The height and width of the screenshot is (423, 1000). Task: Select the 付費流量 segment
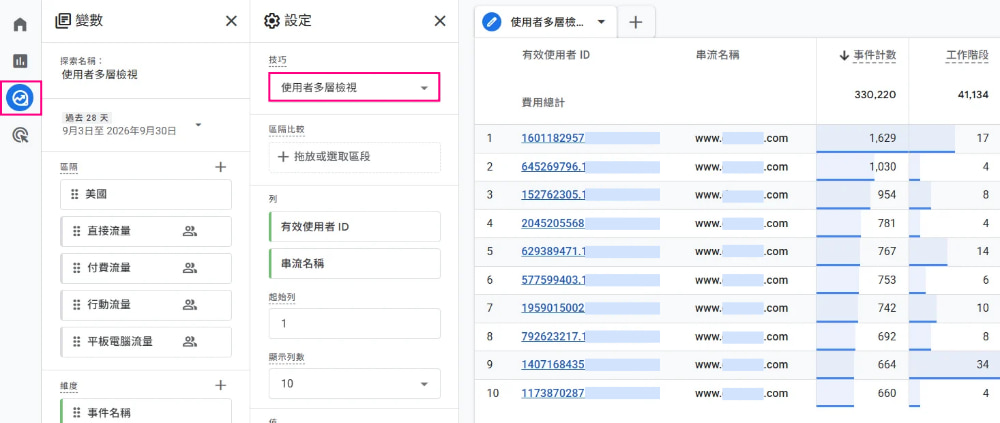146,269
